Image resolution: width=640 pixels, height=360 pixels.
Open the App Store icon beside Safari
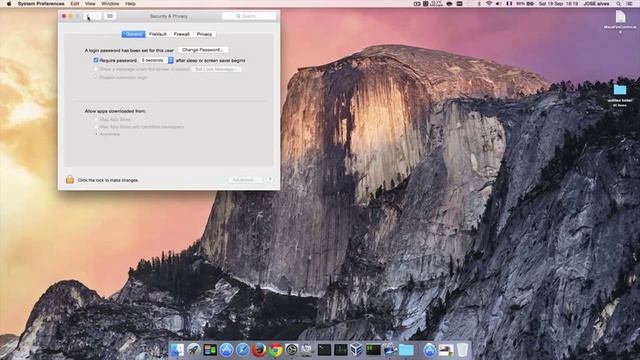(x=226, y=350)
